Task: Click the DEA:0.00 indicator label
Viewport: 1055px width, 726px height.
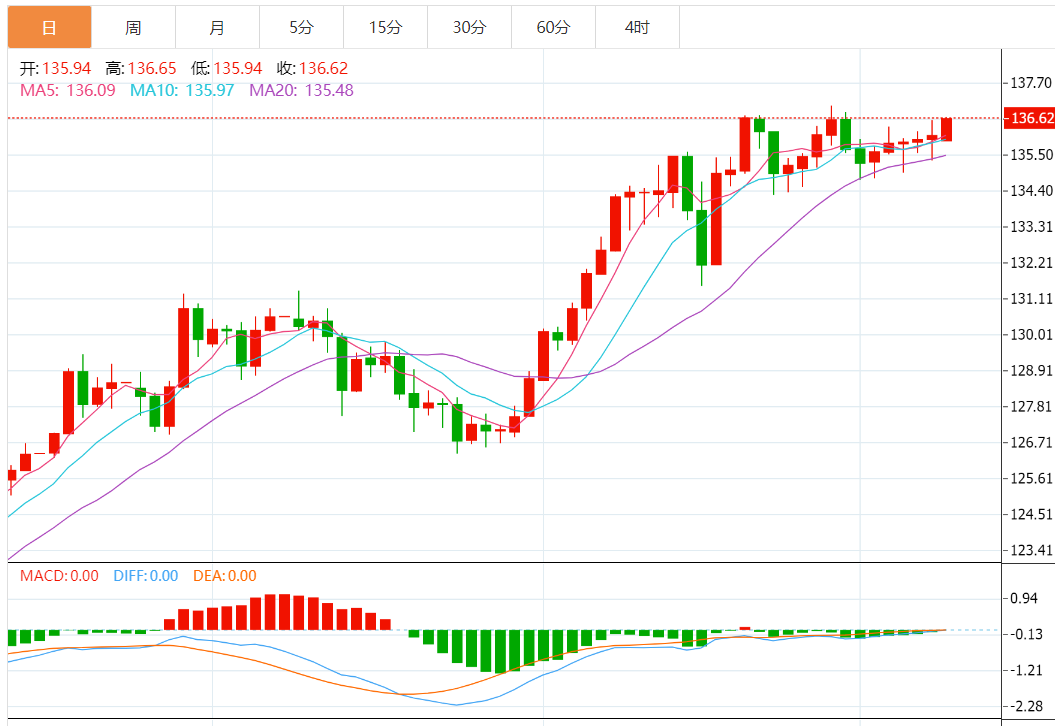Action: click(x=225, y=576)
